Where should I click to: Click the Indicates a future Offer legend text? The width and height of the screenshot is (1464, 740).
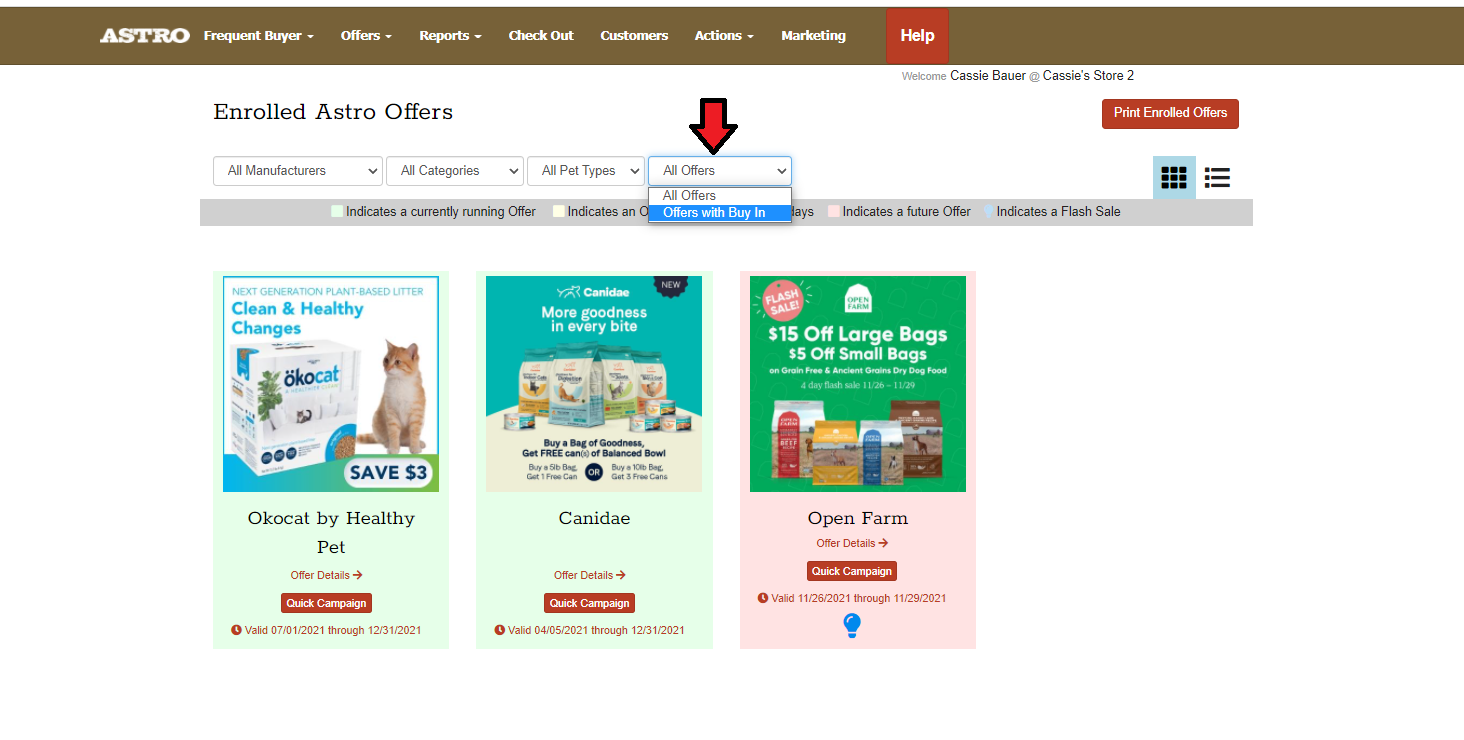[906, 212]
